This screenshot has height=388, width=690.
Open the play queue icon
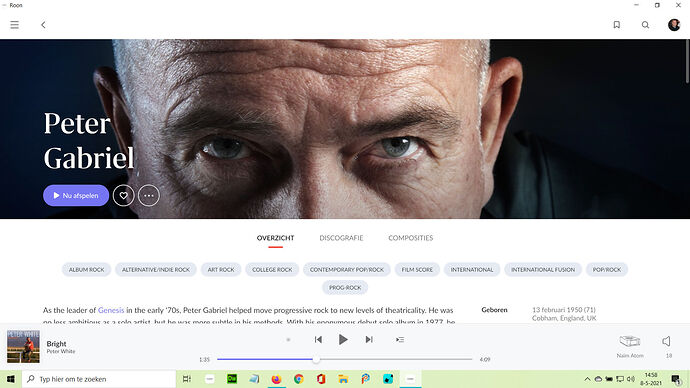[x=400, y=340]
